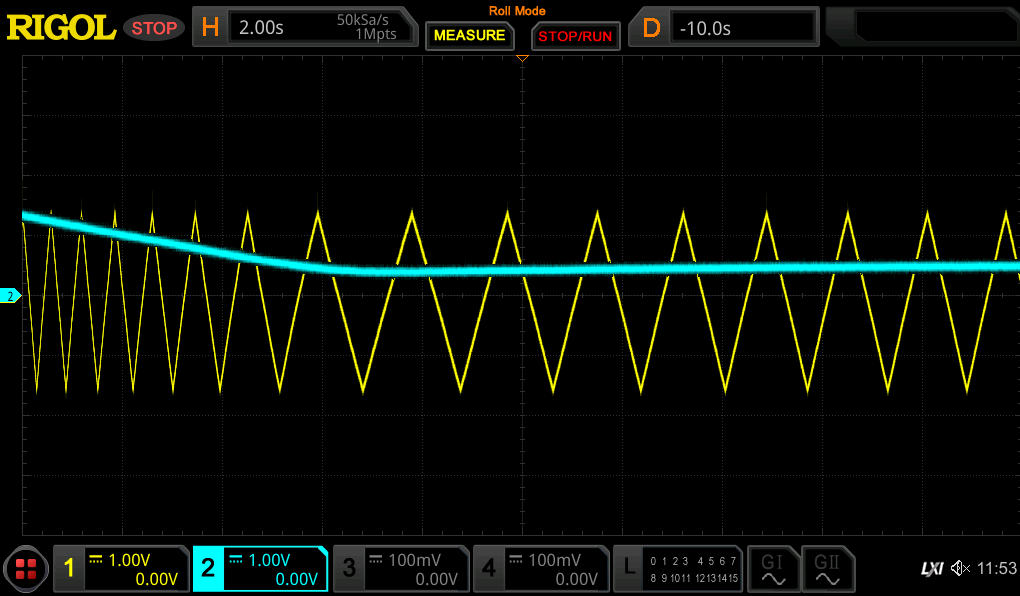Click the RIGOL logo
This screenshot has width=1020, height=596.
[x=61, y=28]
